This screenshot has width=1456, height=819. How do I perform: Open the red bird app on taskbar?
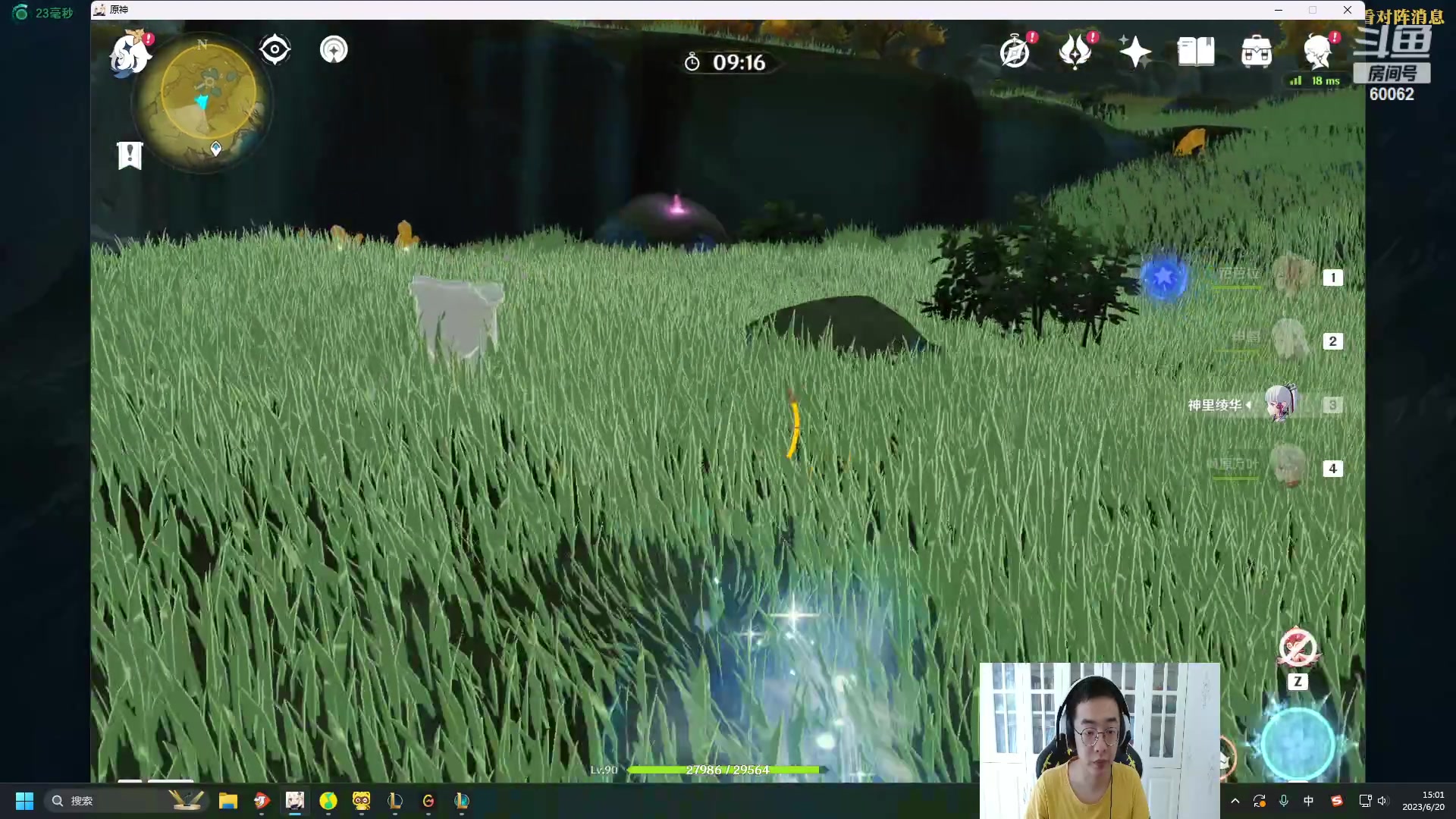pos(262,801)
